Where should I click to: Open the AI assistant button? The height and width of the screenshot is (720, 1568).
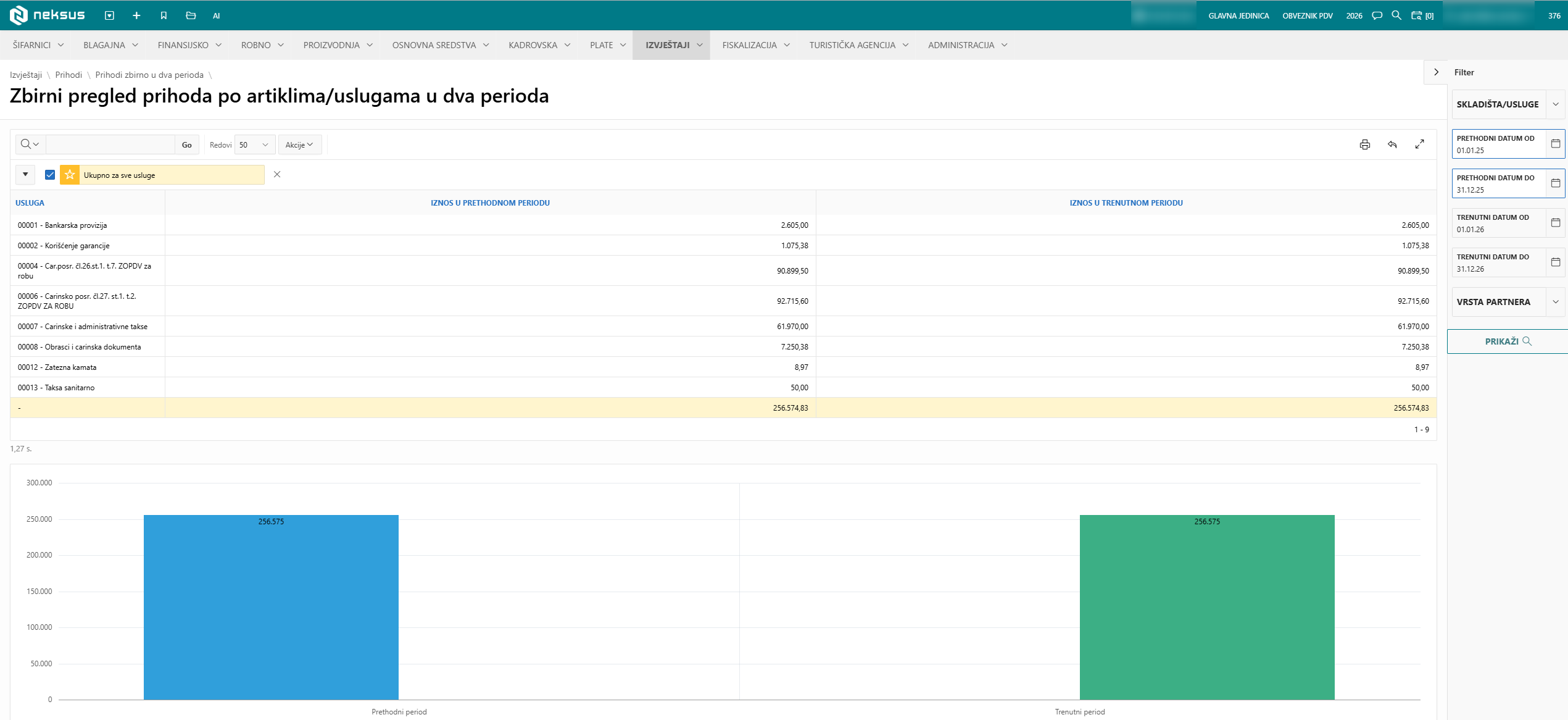coord(217,16)
